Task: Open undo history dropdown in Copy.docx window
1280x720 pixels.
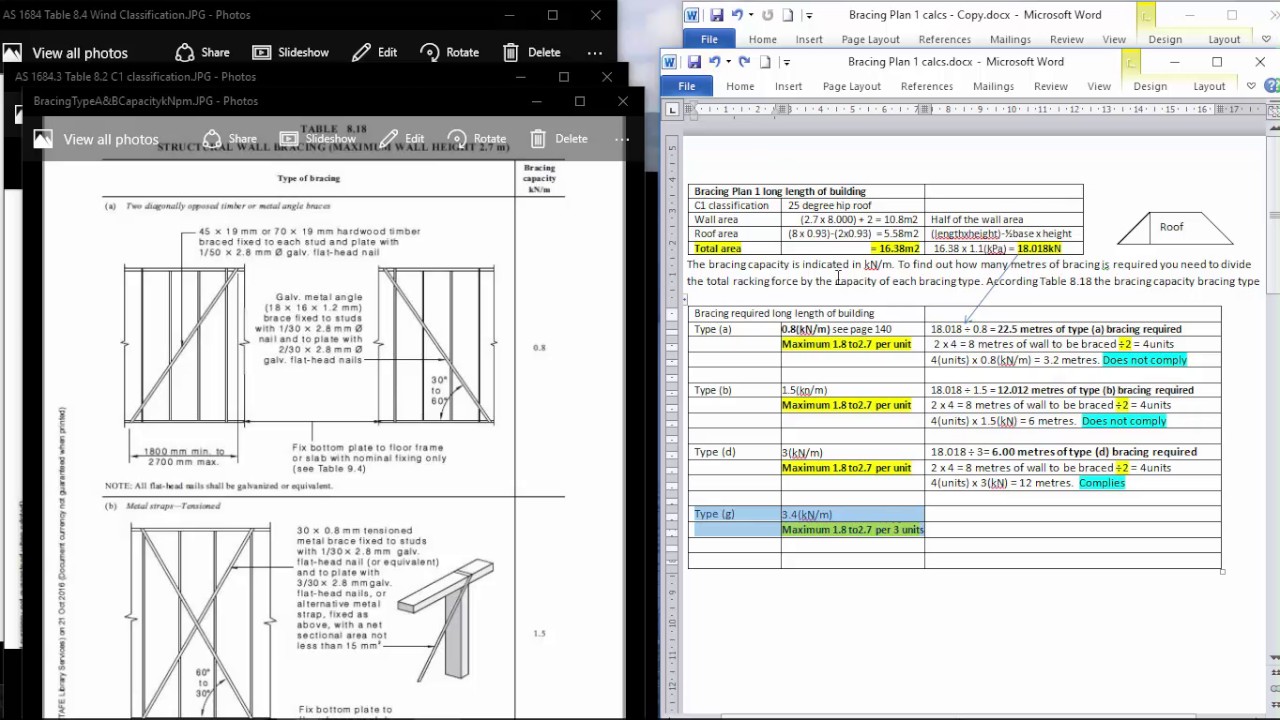Action: (x=751, y=15)
